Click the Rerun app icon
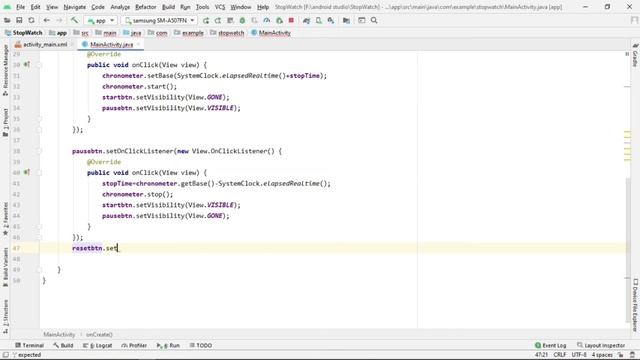This screenshot has width=640, height=360. click(x=206, y=20)
